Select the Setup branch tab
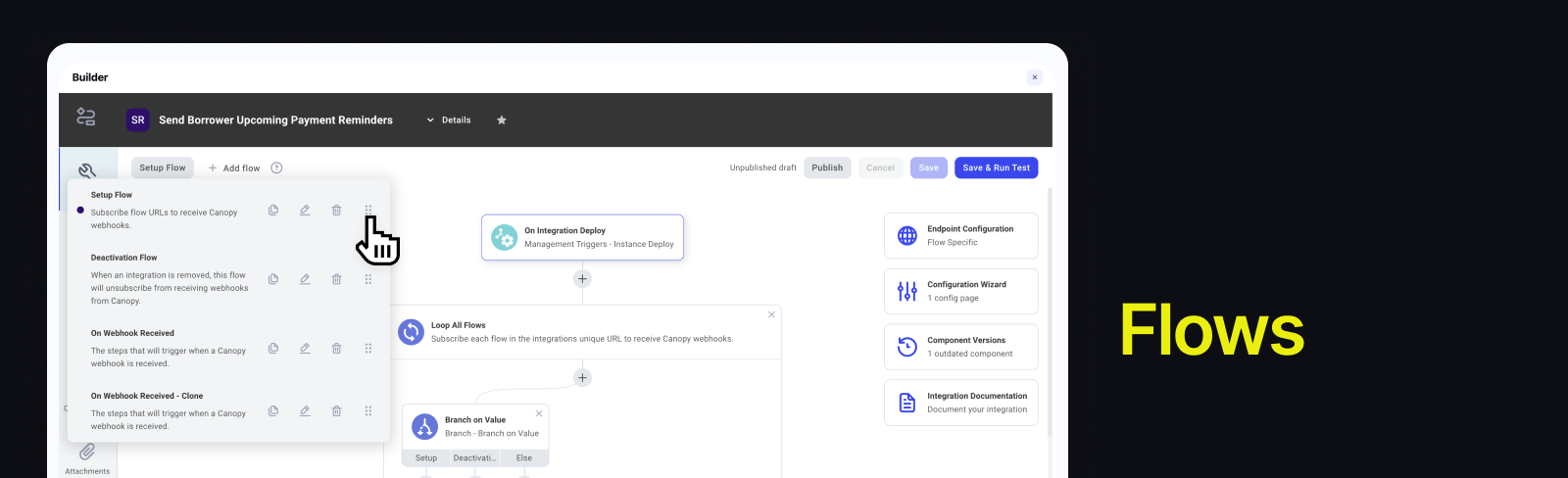Viewport: 1568px width, 478px height. tap(426, 457)
